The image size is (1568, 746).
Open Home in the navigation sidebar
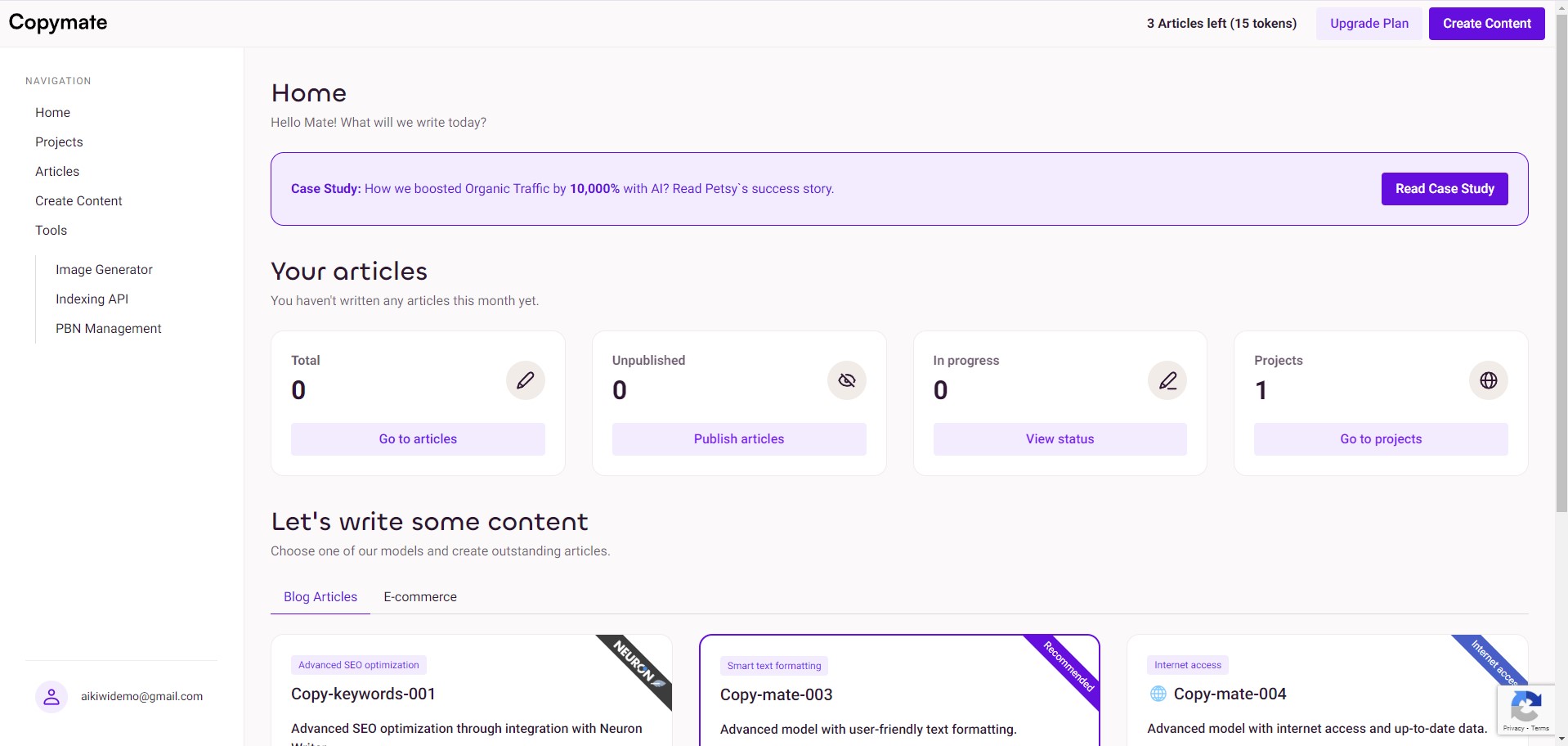[52, 112]
